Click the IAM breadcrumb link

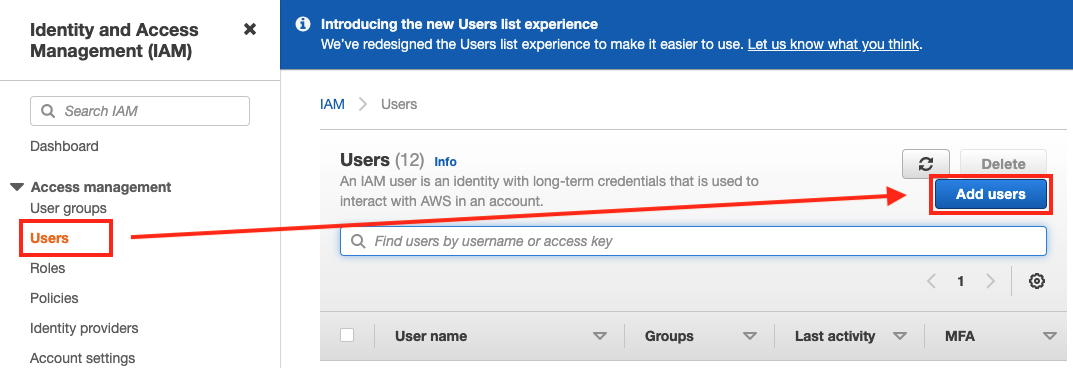click(333, 105)
